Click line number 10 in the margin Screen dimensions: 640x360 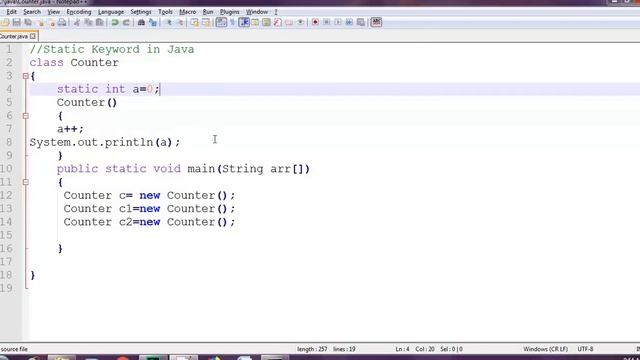click(x=6, y=169)
